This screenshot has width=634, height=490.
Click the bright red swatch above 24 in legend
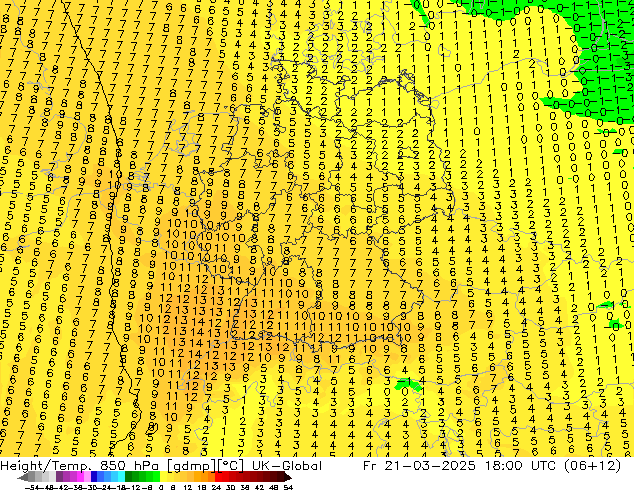point(218,477)
